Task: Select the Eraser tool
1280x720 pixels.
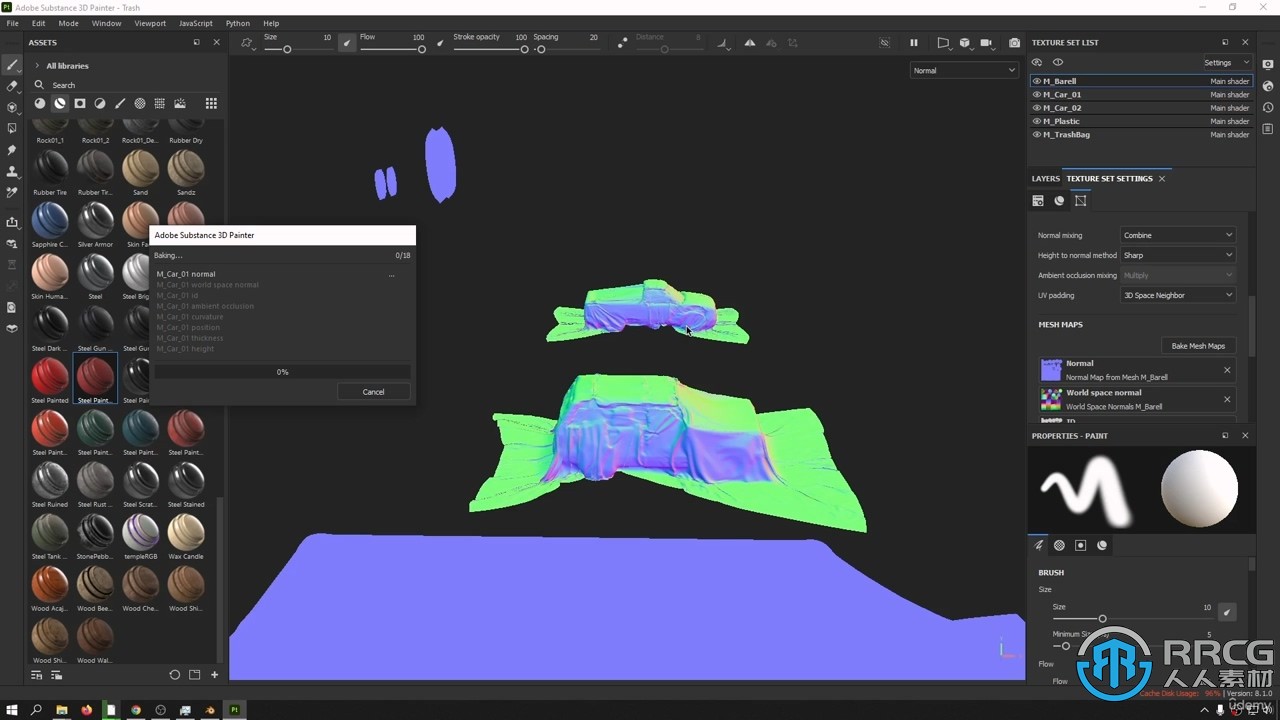Action: click(12, 86)
